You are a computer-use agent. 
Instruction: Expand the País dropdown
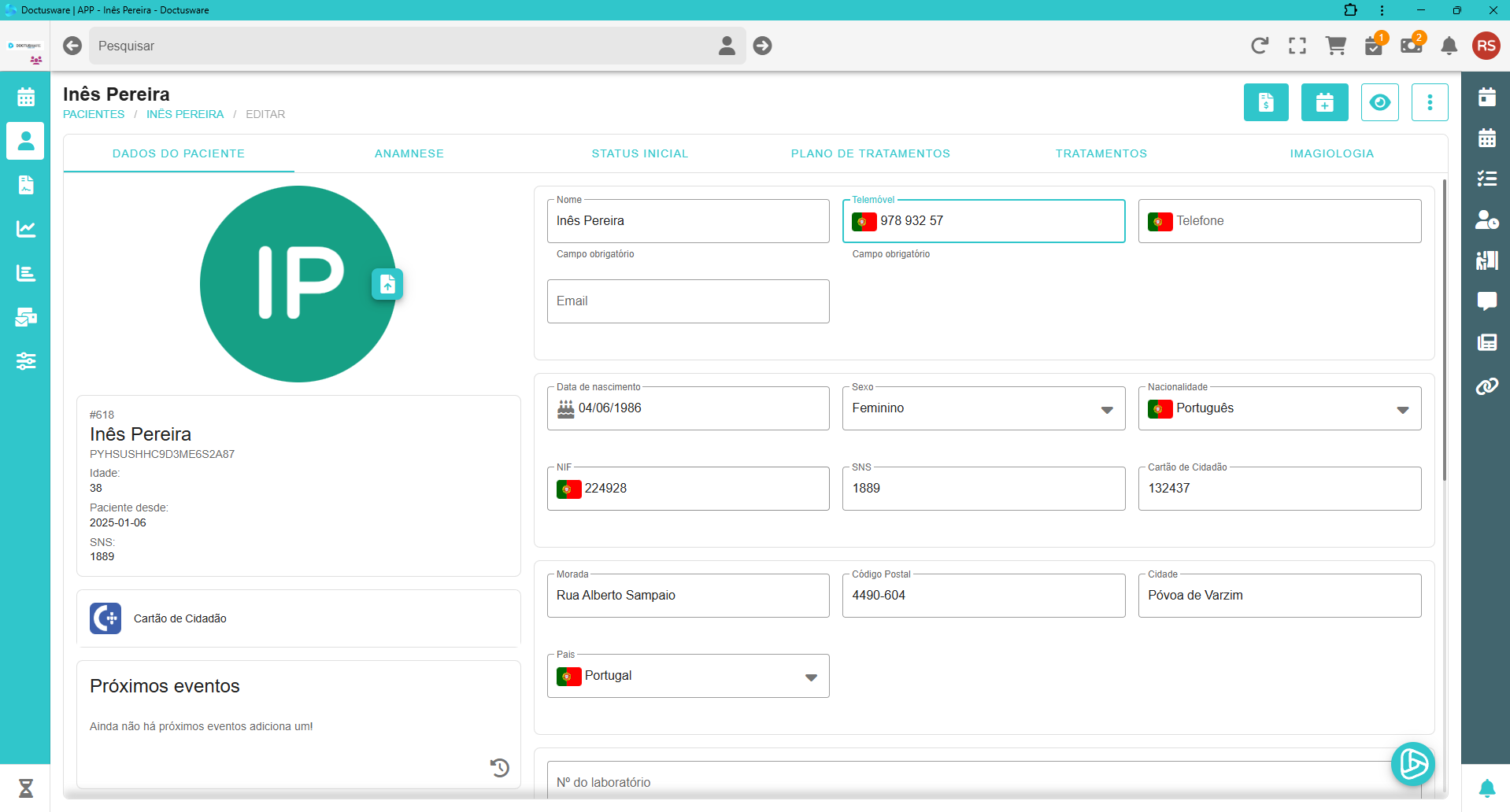point(810,677)
